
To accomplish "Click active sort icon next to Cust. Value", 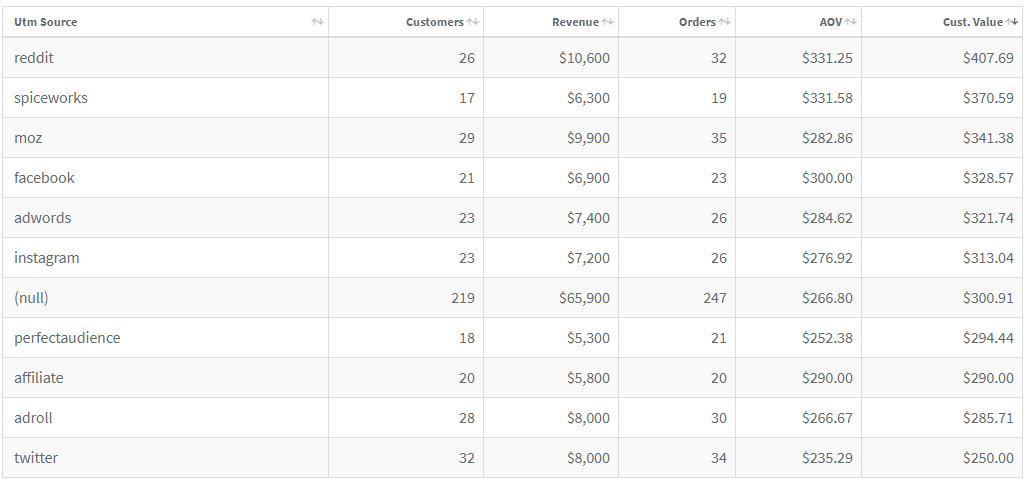I will (x=1012, y=22).
